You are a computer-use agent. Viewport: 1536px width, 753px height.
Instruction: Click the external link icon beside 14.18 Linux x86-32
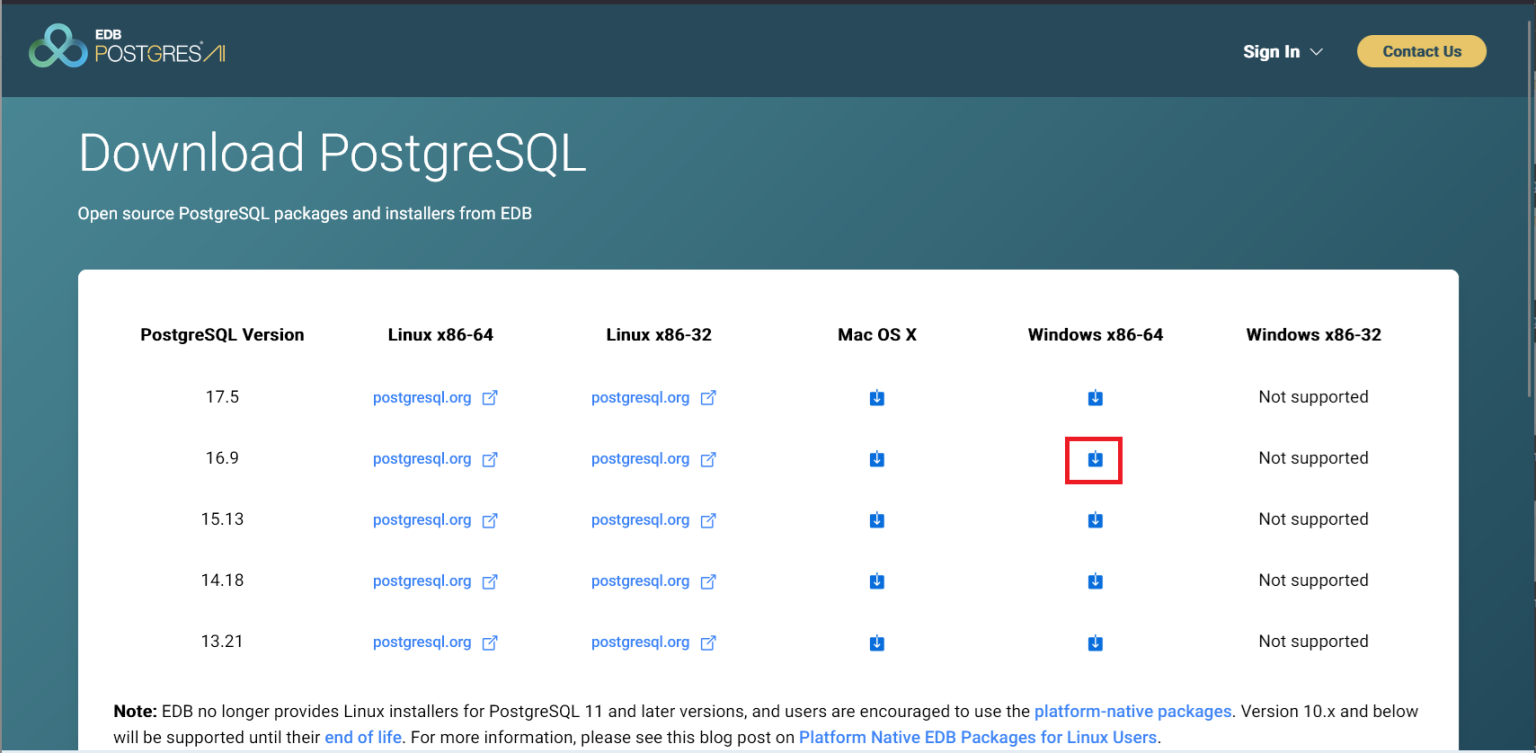click(x=708, y=581)
